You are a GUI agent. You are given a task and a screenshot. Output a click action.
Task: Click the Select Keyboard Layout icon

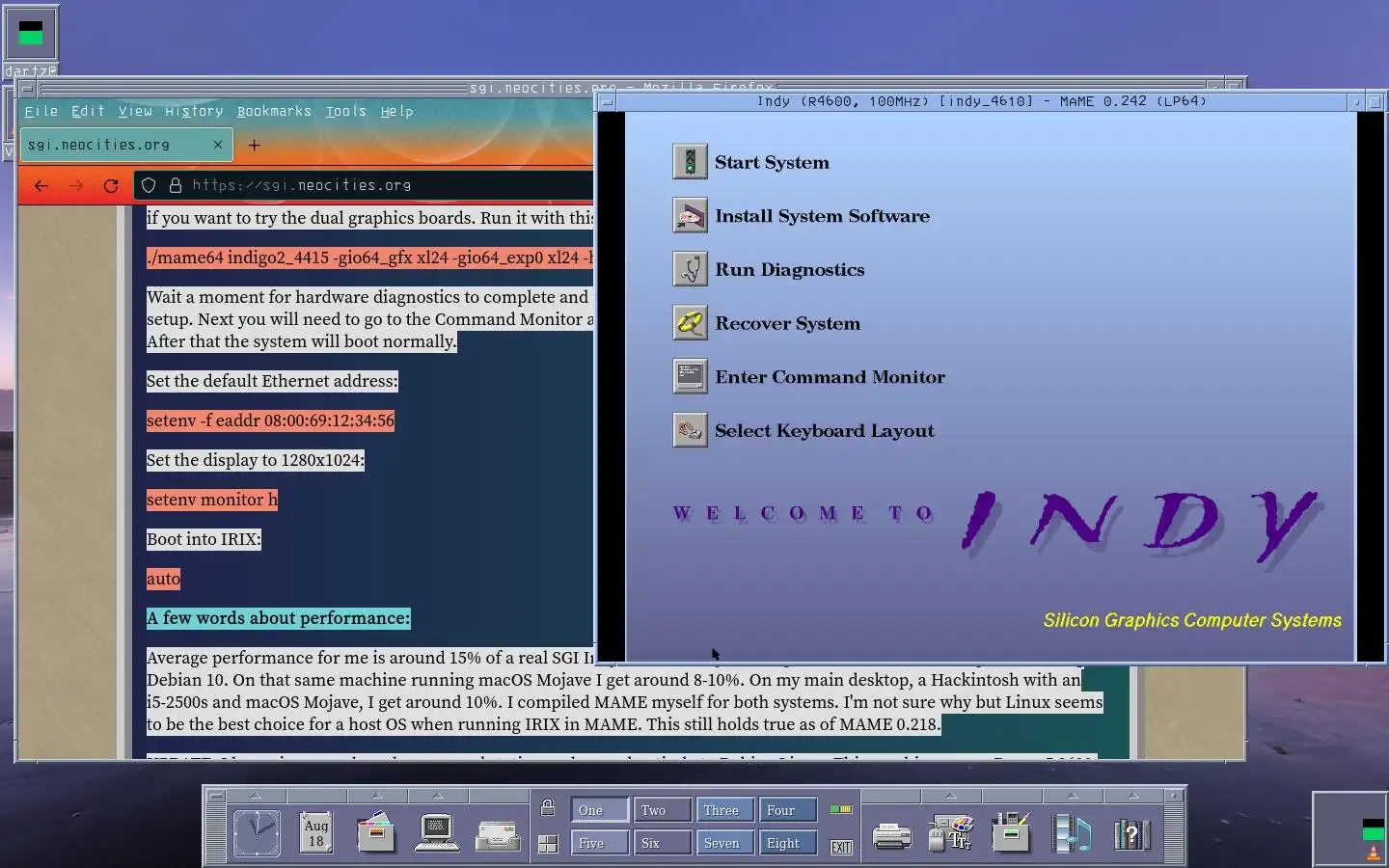click(x=690, y=430)
